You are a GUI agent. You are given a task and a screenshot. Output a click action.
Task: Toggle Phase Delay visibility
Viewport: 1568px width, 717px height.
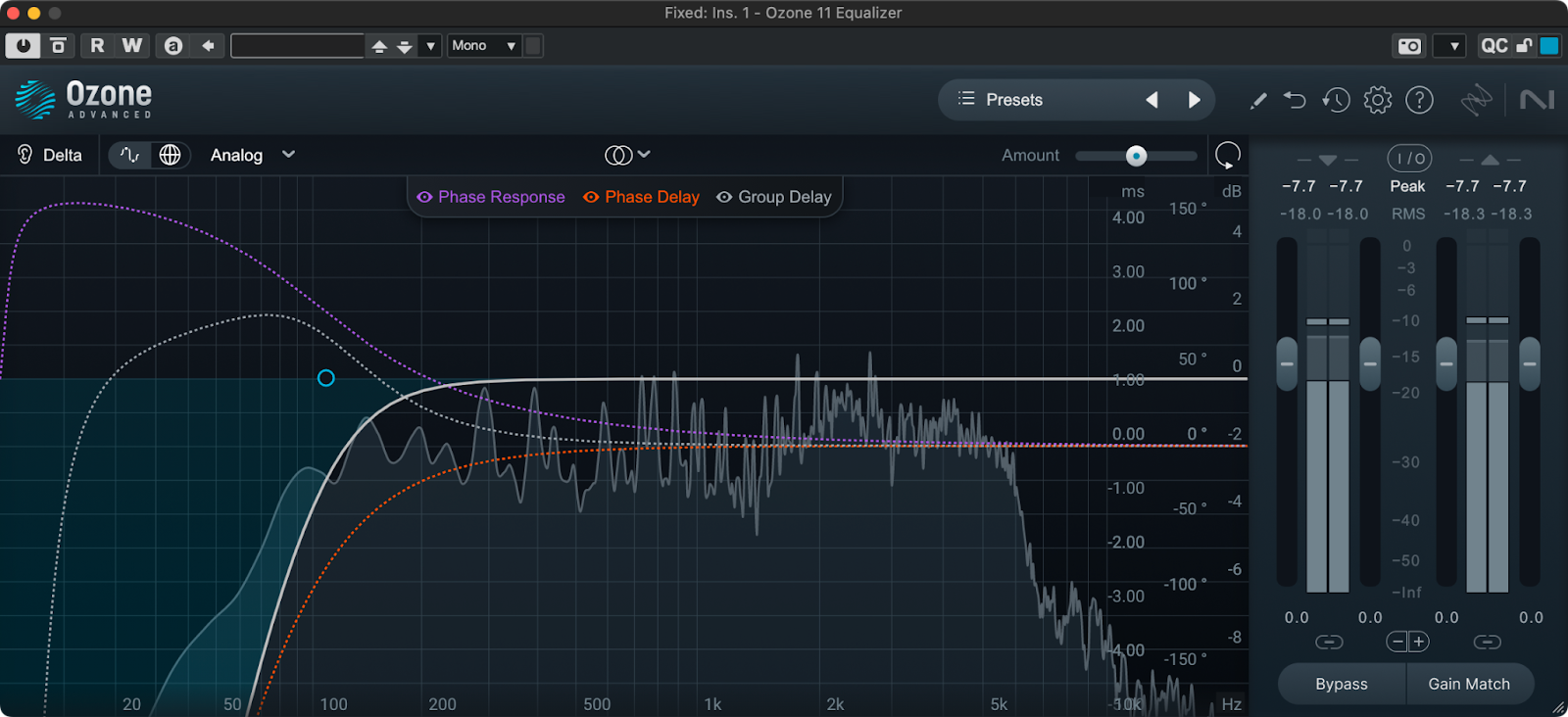click(641, 197)
